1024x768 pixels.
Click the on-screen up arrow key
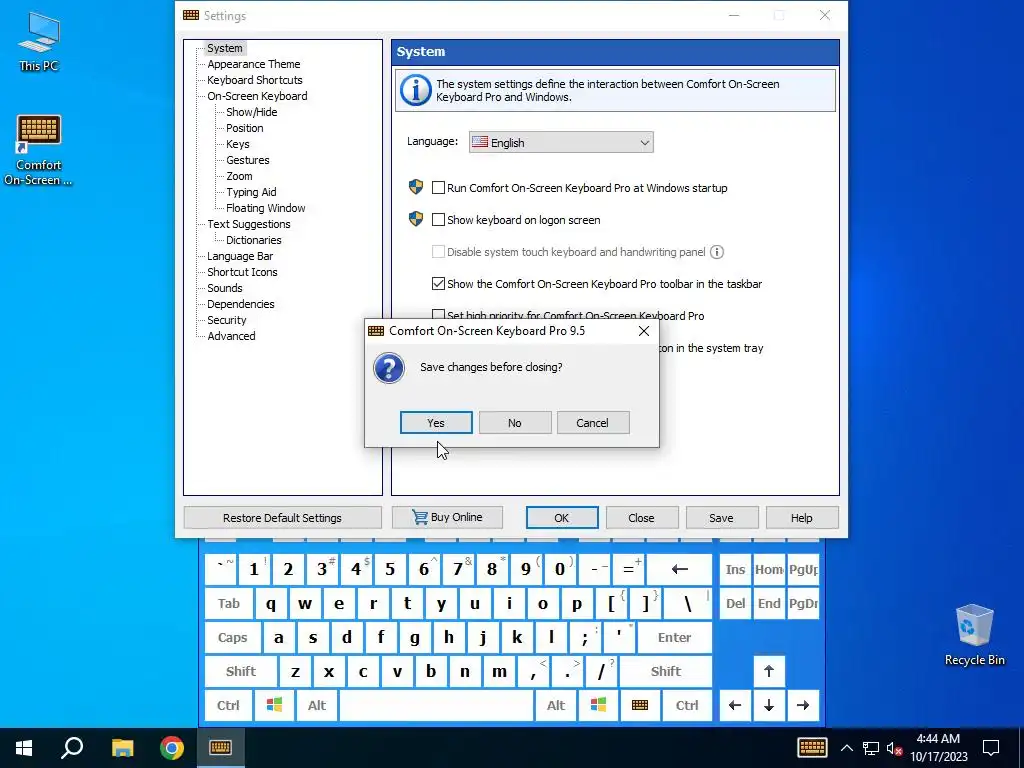[769, 671]
